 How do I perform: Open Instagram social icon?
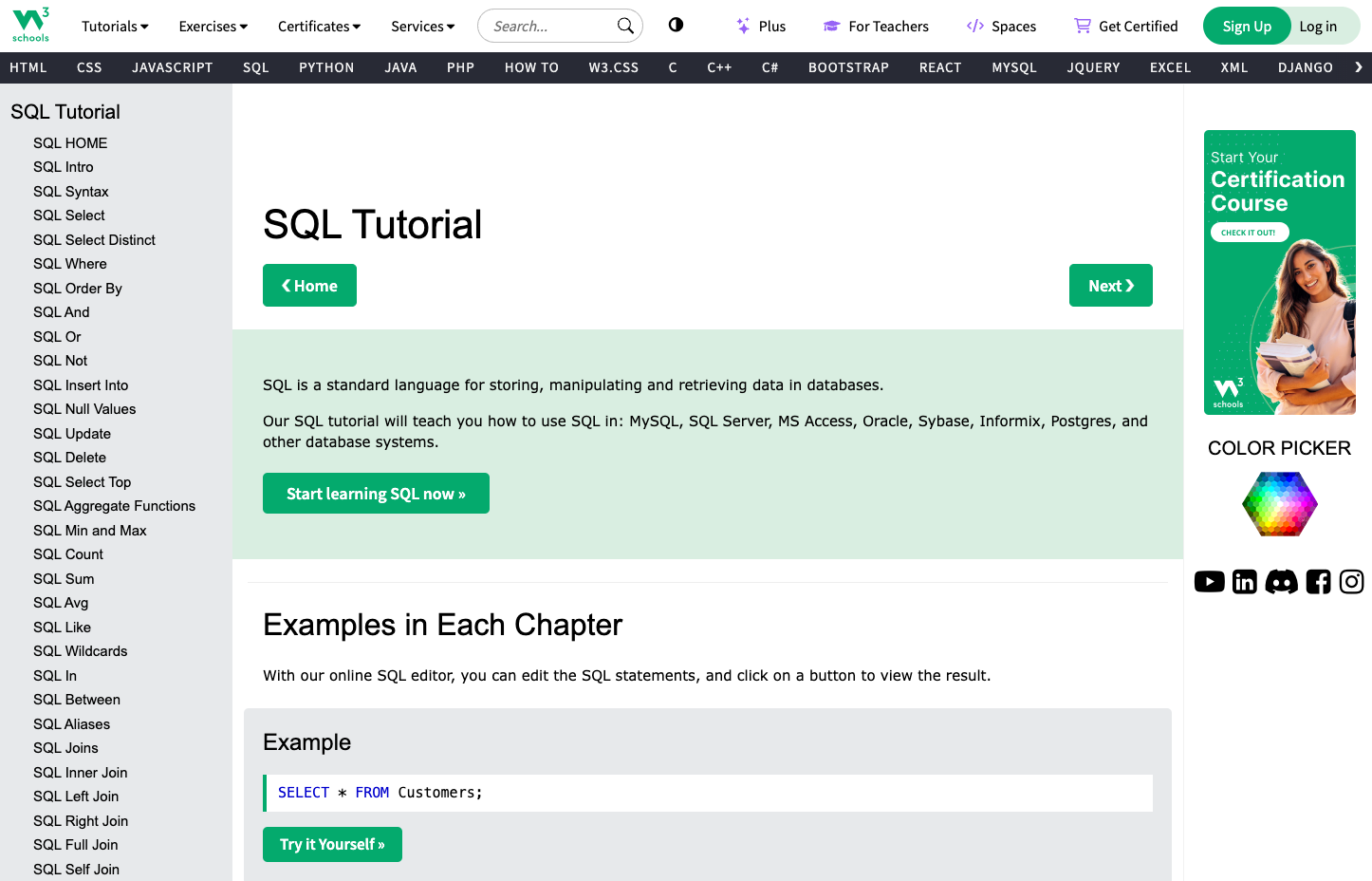coord(1351,581)
